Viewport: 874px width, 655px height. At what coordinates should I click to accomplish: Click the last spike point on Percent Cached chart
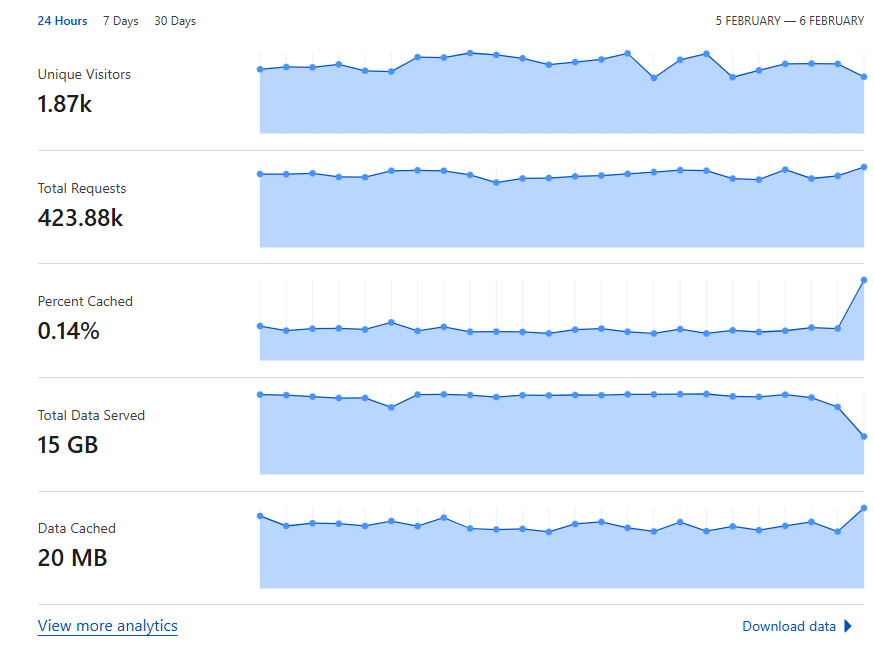pos(864,280)
